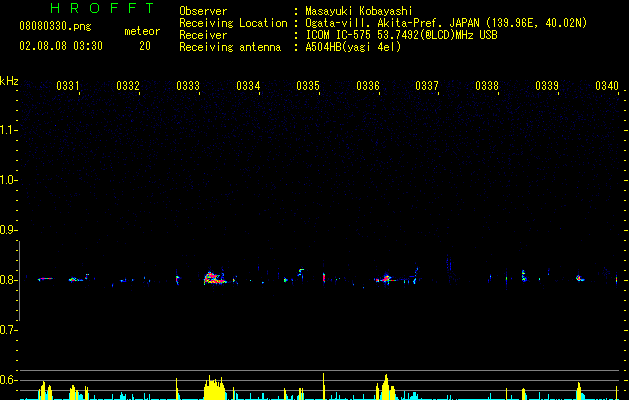Click the date stamp 02.08.08 03:30
629x400 pixels.
[x=61, y=46]
